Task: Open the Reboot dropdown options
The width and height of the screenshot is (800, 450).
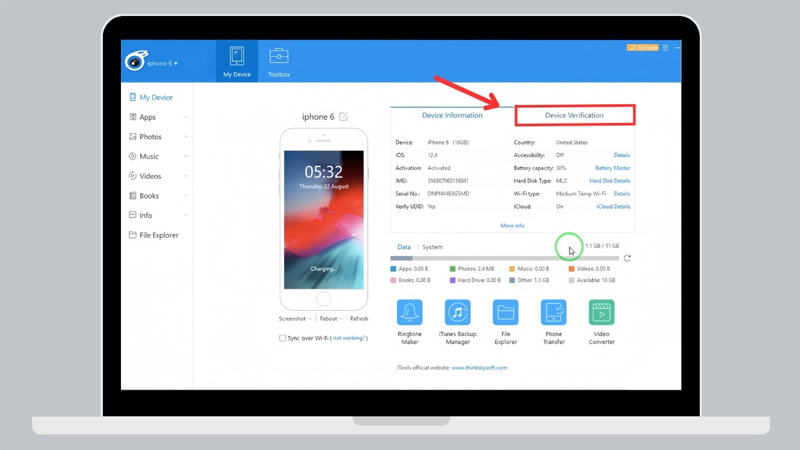Action: pyautogui.click(x=329, y=318)
